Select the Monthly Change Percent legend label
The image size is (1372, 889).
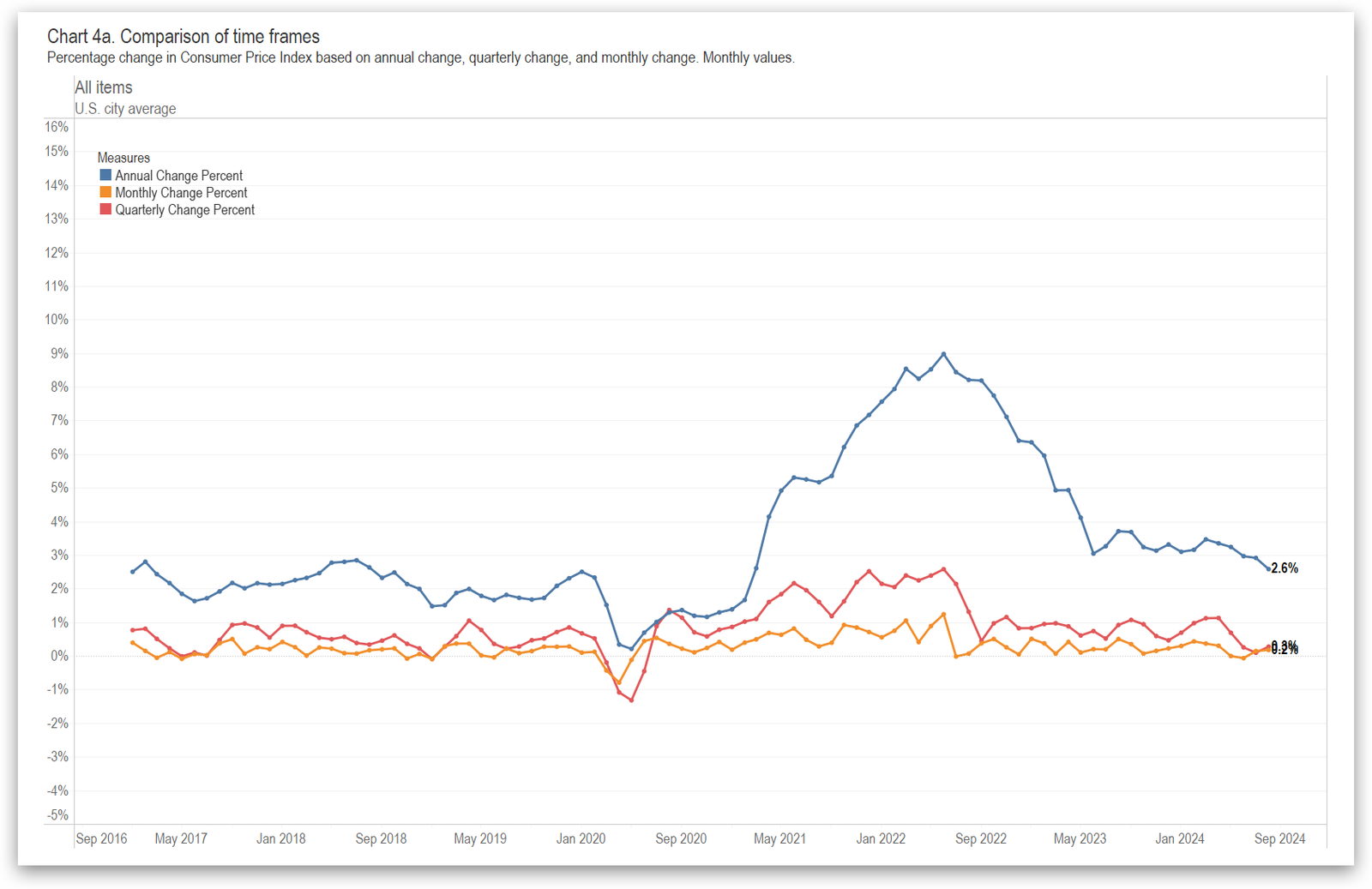(181, 193)
